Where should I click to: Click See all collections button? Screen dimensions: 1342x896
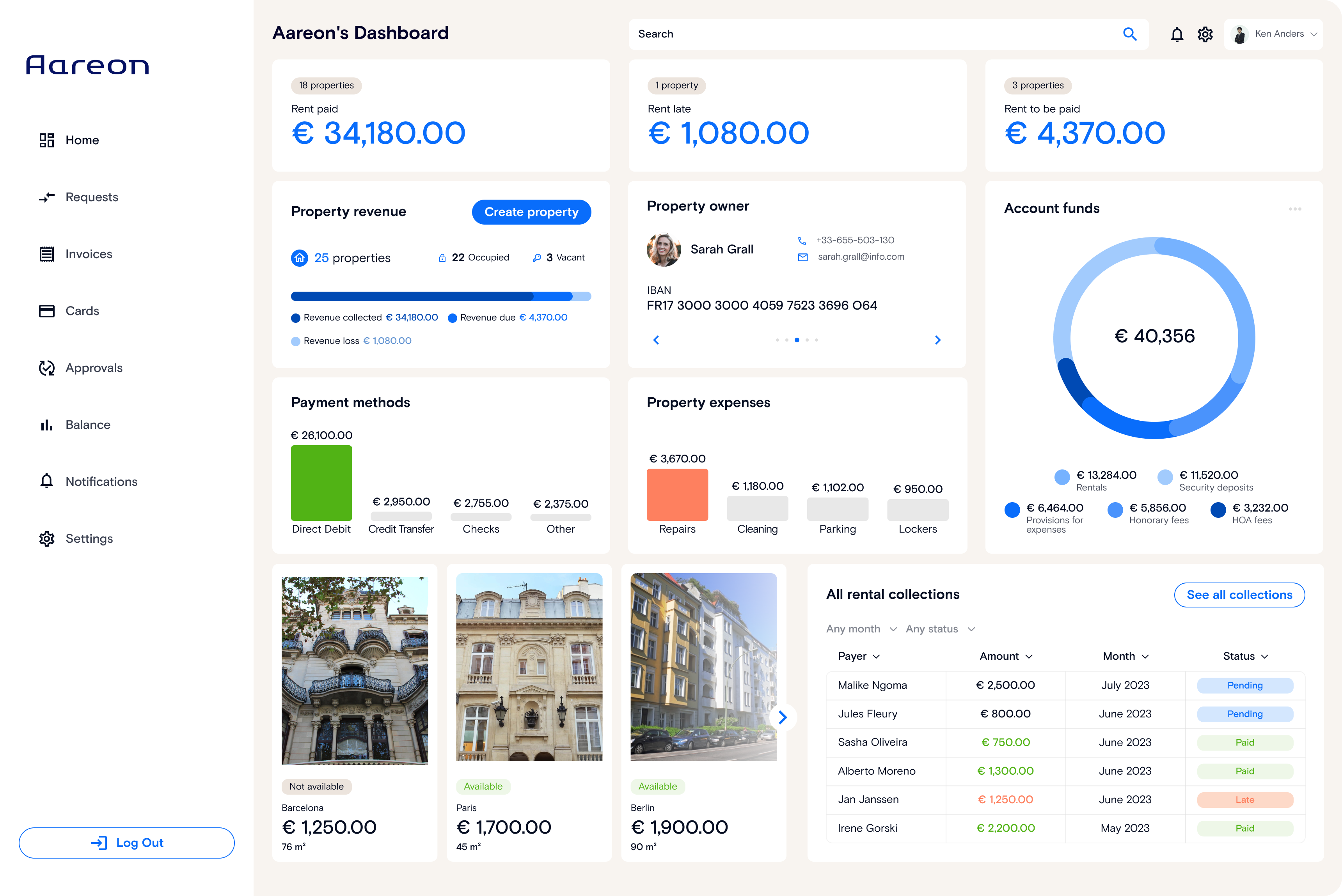click(1239, 595)
